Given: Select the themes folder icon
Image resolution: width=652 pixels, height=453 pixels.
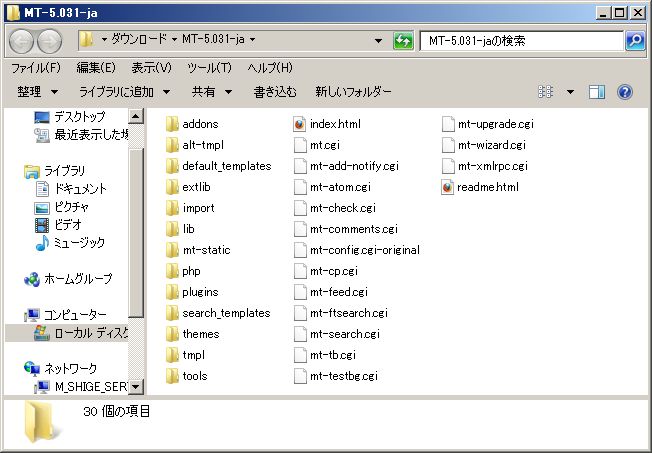Looking at the screenshot, I should tap(172, 334).
